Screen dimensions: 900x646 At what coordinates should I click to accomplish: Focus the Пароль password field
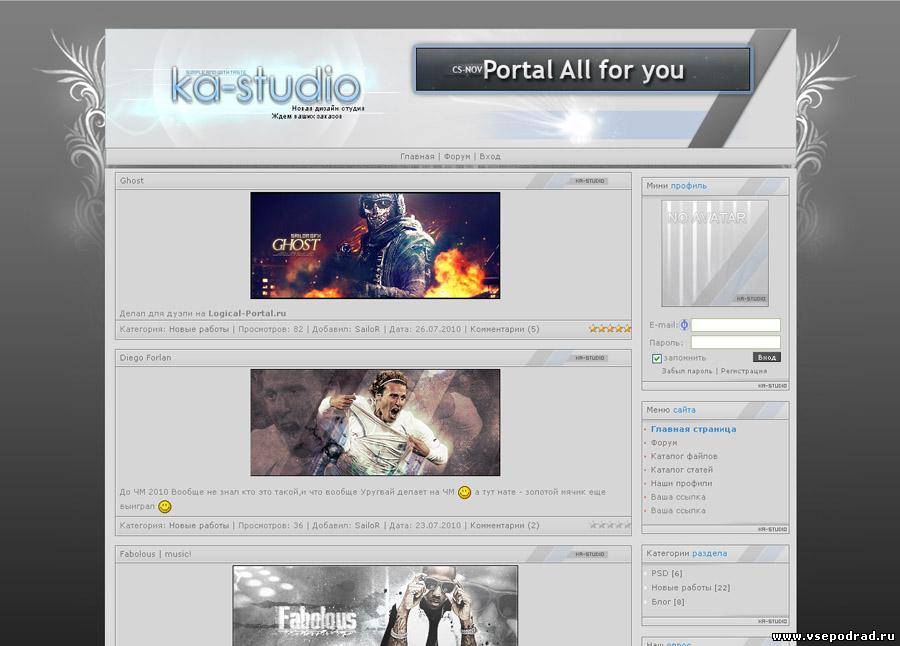coord(735,342)
